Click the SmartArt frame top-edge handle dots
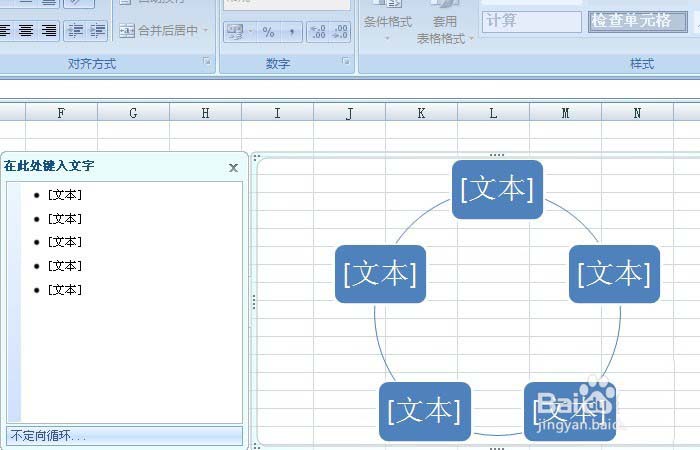Viewport: 700px width, 450px height. tap(497, 155)
